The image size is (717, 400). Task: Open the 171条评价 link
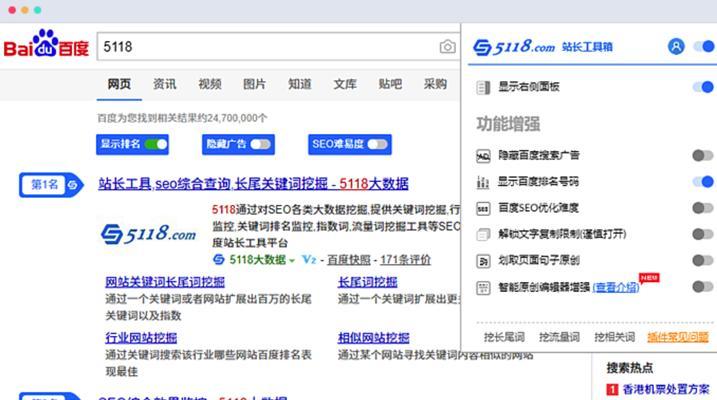(405, 260)
